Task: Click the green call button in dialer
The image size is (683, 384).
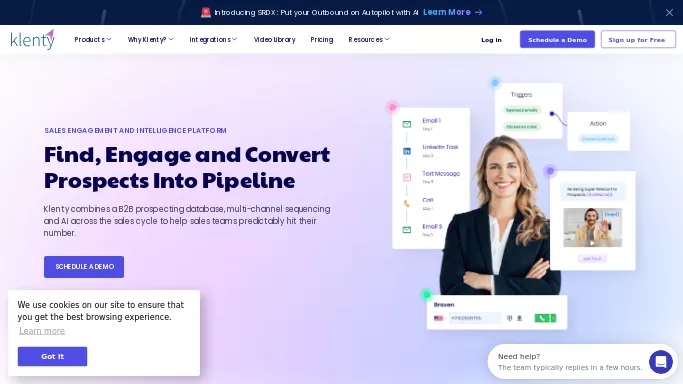Action: (x=541, y=318)
